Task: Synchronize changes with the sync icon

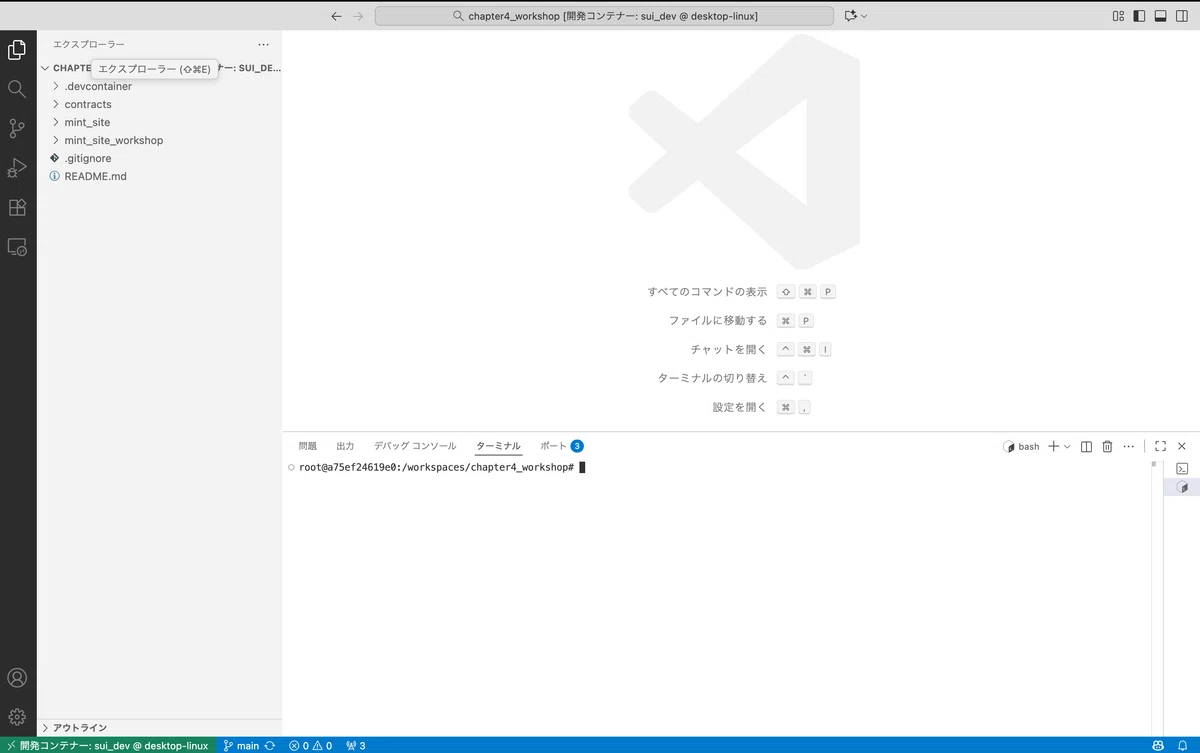Action: 270,745
